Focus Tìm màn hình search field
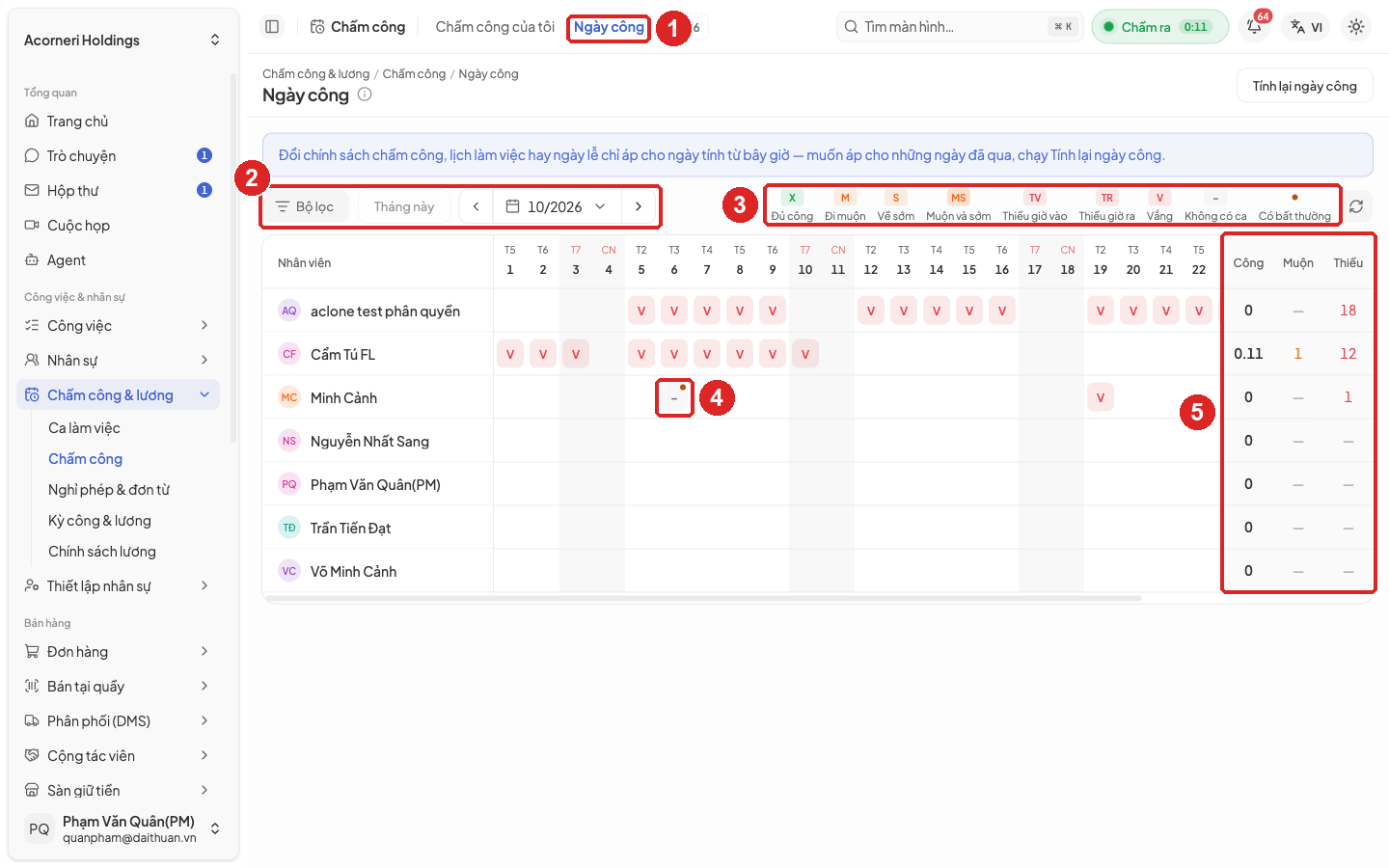This screenshot has height=868, width=1389. (x=960, y=27)
